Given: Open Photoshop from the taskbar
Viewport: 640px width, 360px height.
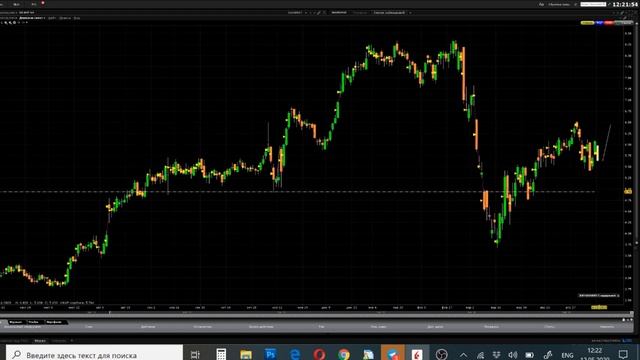Looking at the screenshot, I should point(270,354).
